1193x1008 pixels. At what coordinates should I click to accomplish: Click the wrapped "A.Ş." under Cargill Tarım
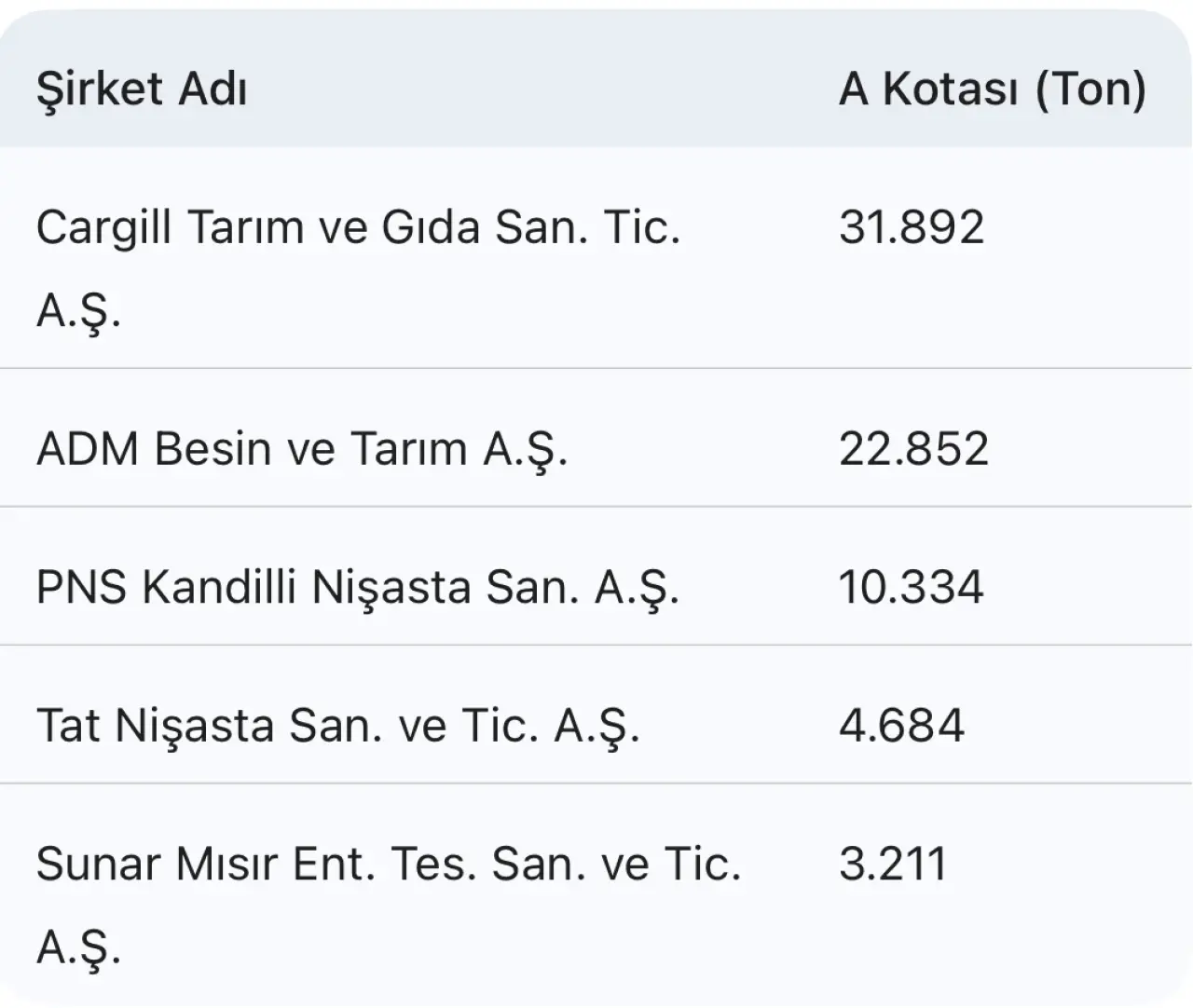click(x=78, y=311)
